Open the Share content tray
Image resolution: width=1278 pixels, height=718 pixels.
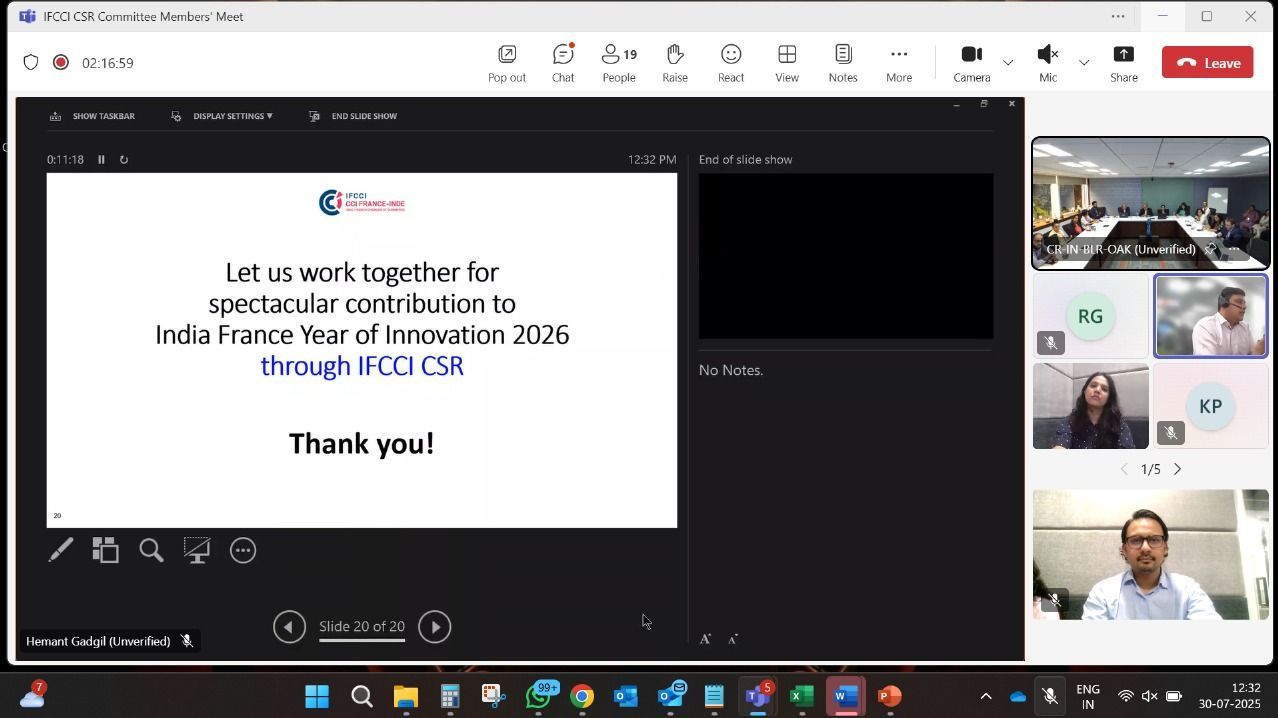[x=1123, y=63]
